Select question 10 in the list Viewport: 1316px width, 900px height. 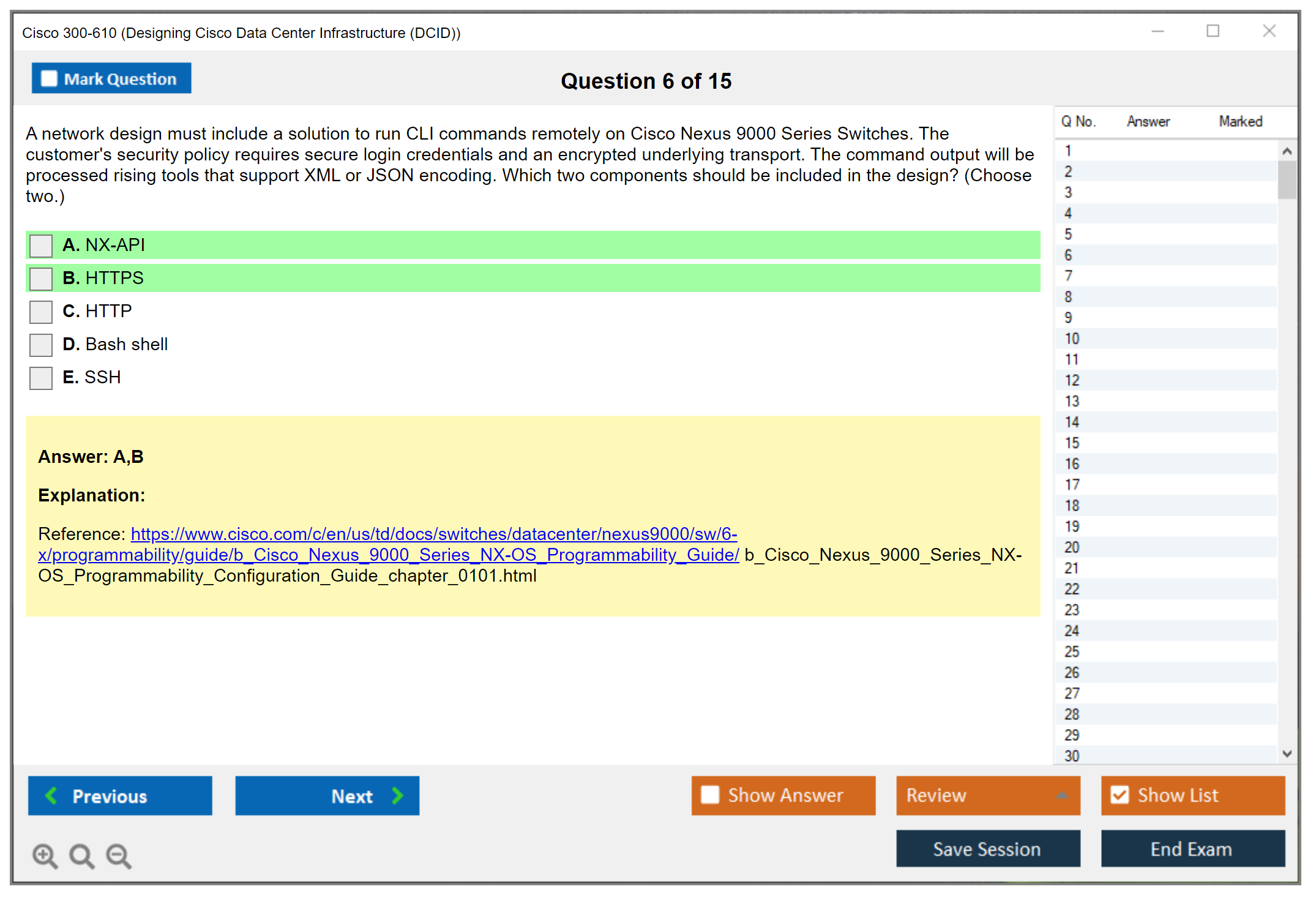[x=1072, y=339]
